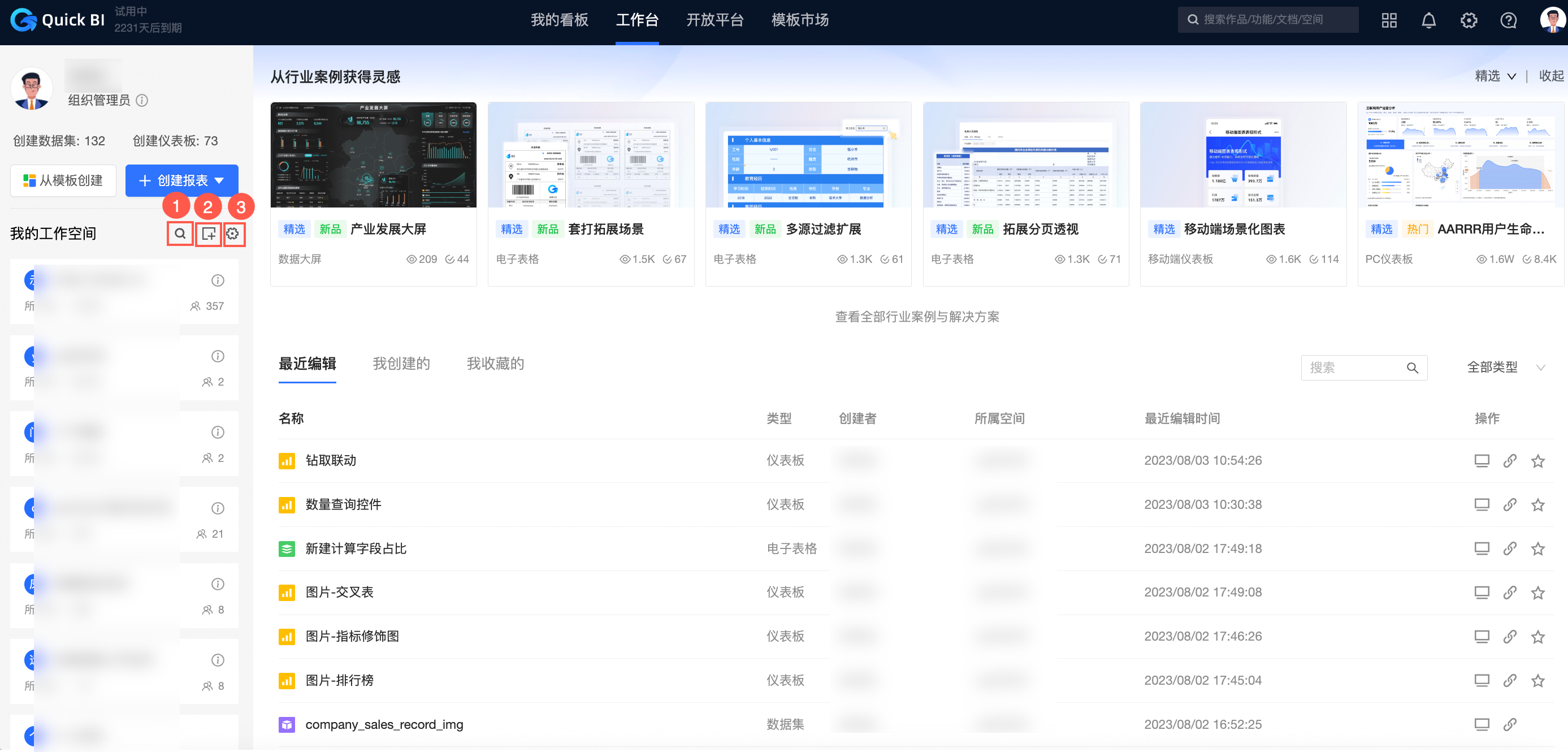The height and width of the screenshot is (752, 1568).
Task: Star the 数量查询控件 dashboard
Action: click(1538, 505)
